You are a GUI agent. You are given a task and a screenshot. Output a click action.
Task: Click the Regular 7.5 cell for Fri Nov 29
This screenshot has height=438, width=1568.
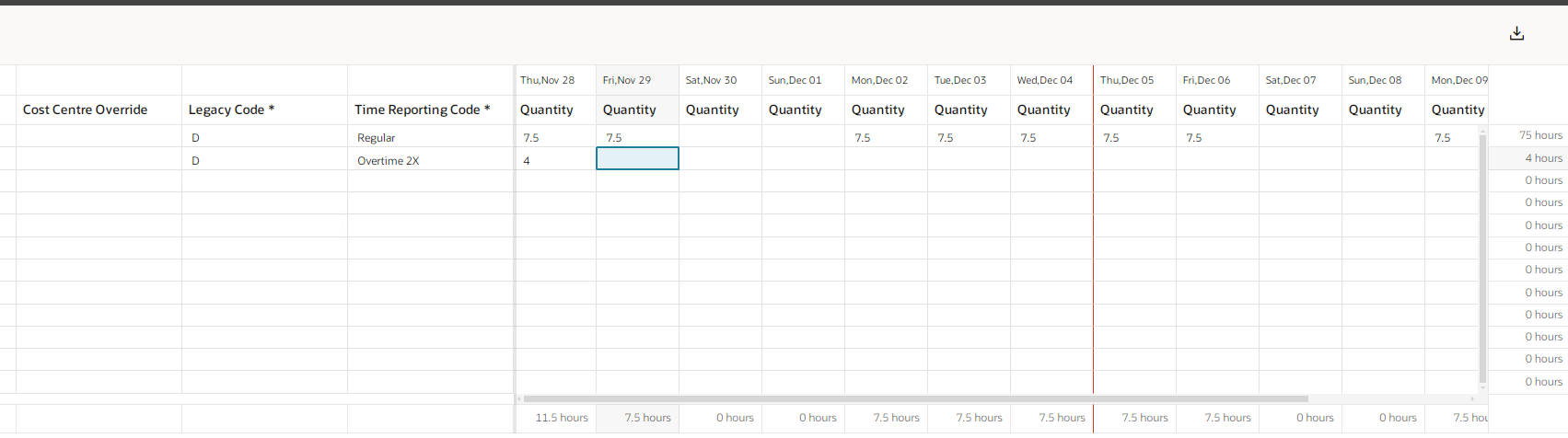point(637,137)
